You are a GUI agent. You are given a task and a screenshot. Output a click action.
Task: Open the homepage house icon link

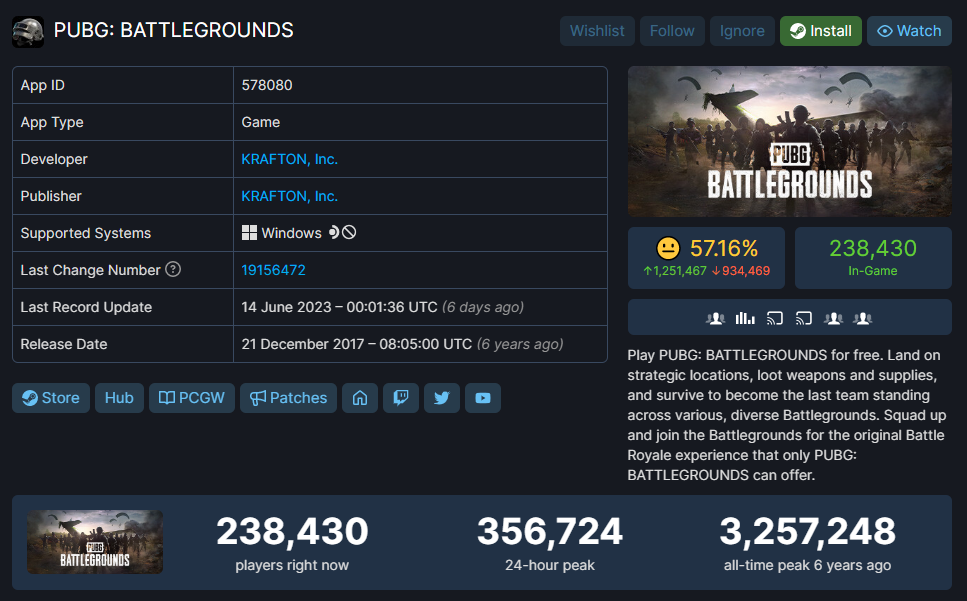point(360,398)
